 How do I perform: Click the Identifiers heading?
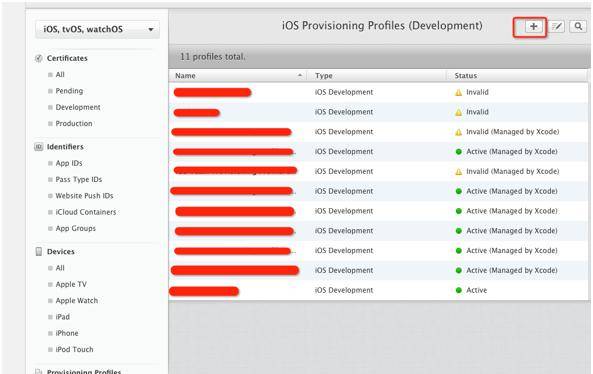(x=65, y=147)
